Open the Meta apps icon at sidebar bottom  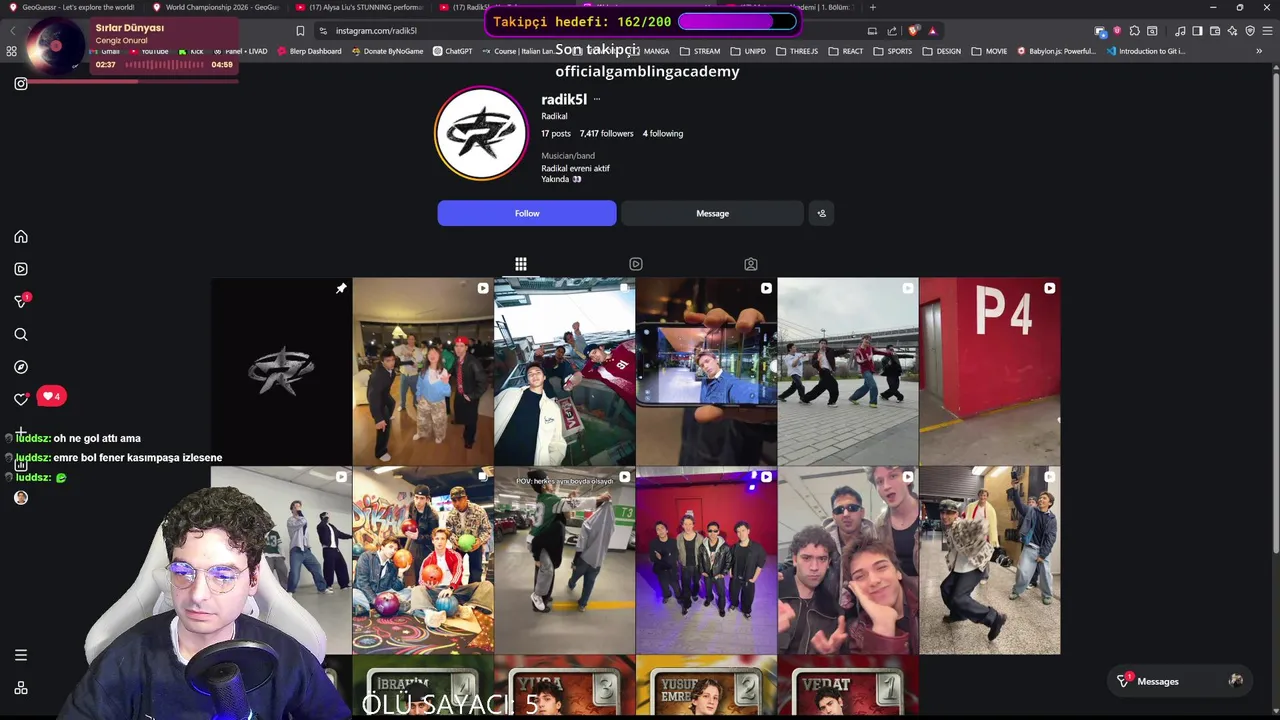(21, 688)
